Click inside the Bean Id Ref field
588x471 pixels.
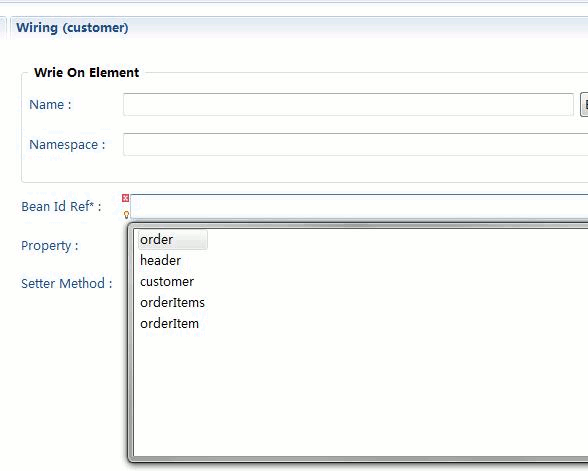359,207
